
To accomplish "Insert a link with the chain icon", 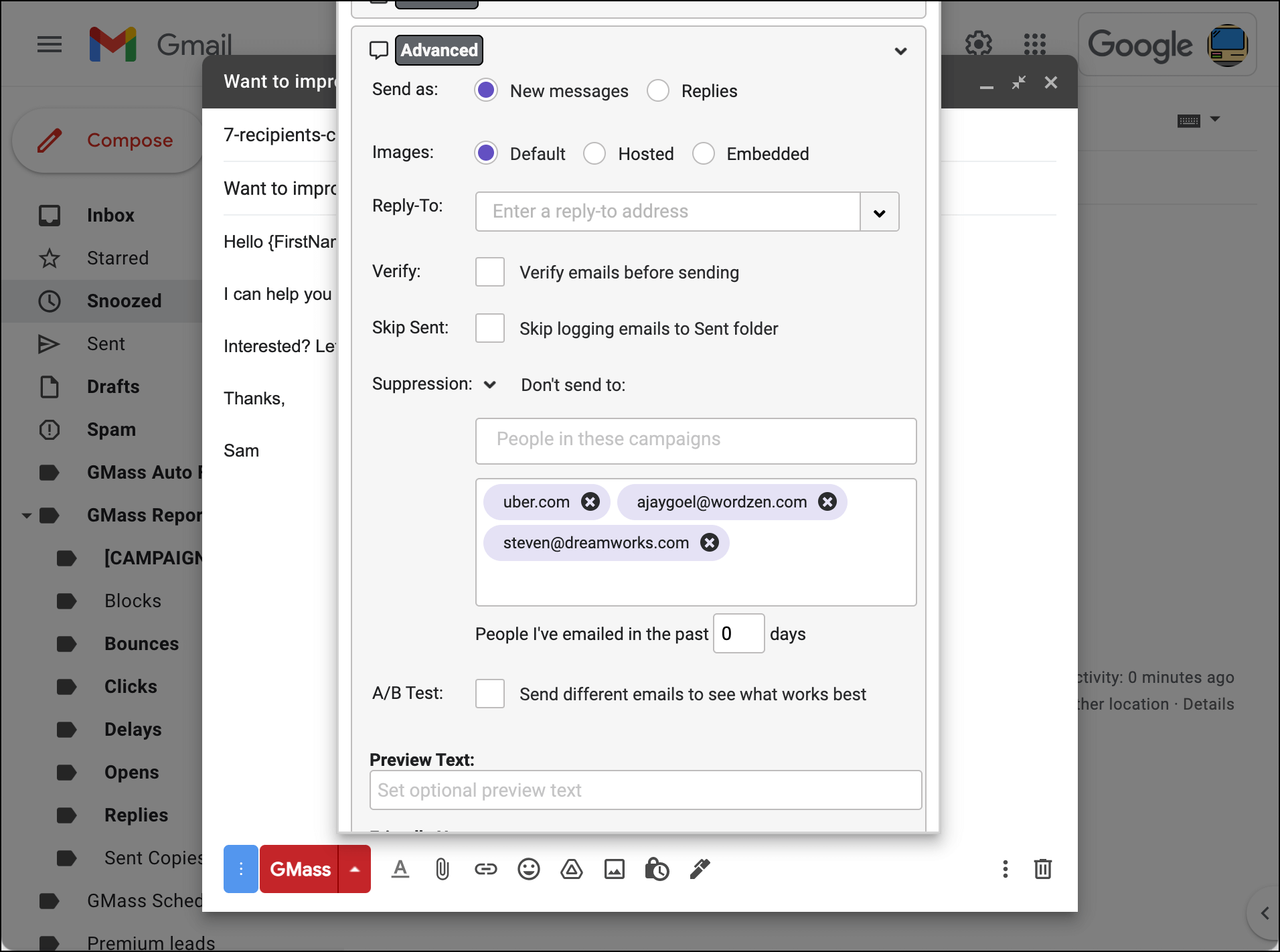I will click(486, 869).
